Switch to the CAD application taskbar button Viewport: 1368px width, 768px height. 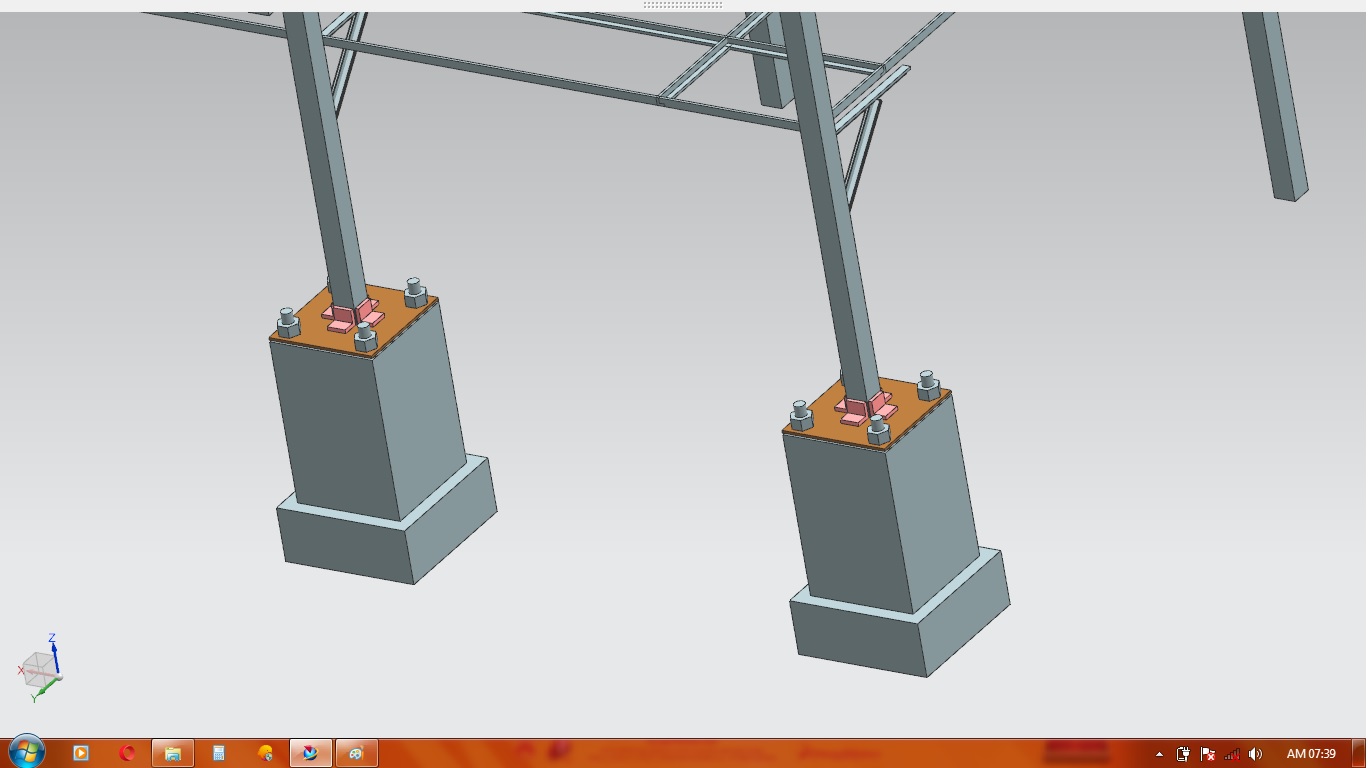click(310, 753)
